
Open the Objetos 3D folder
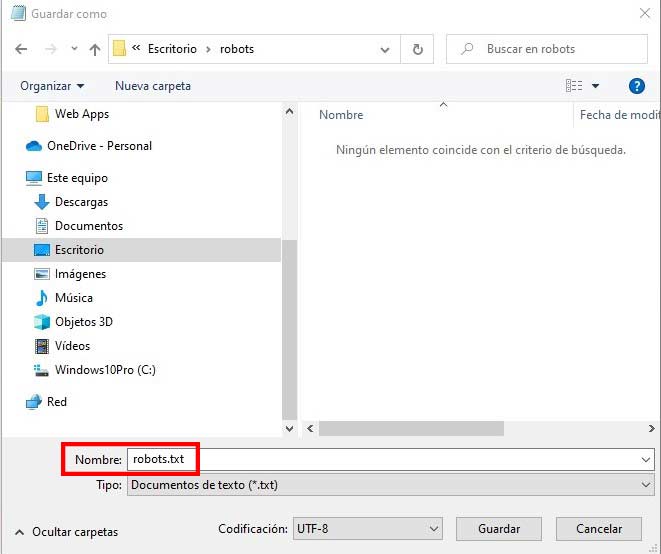pos(83,322)
